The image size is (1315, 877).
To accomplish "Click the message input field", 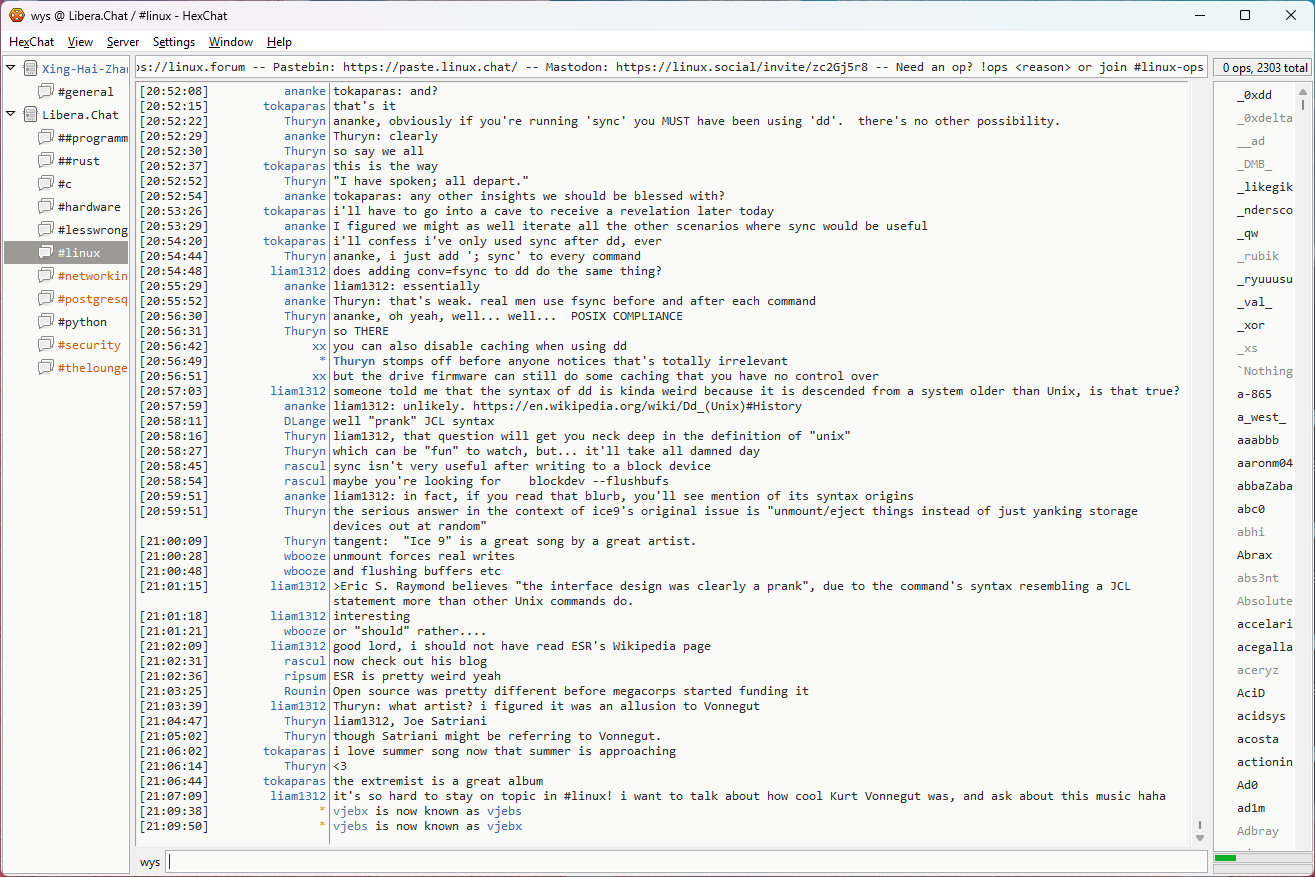I will (x=686, y=862).
